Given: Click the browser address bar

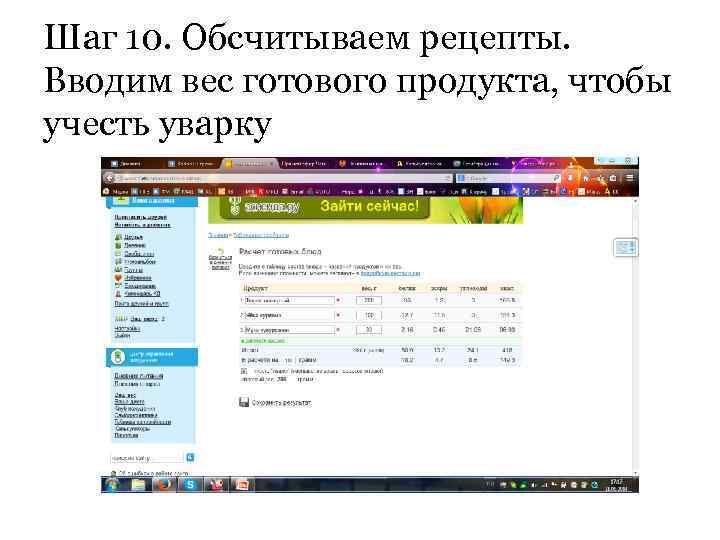Looking at the screenshot, I should coord(284,178).
